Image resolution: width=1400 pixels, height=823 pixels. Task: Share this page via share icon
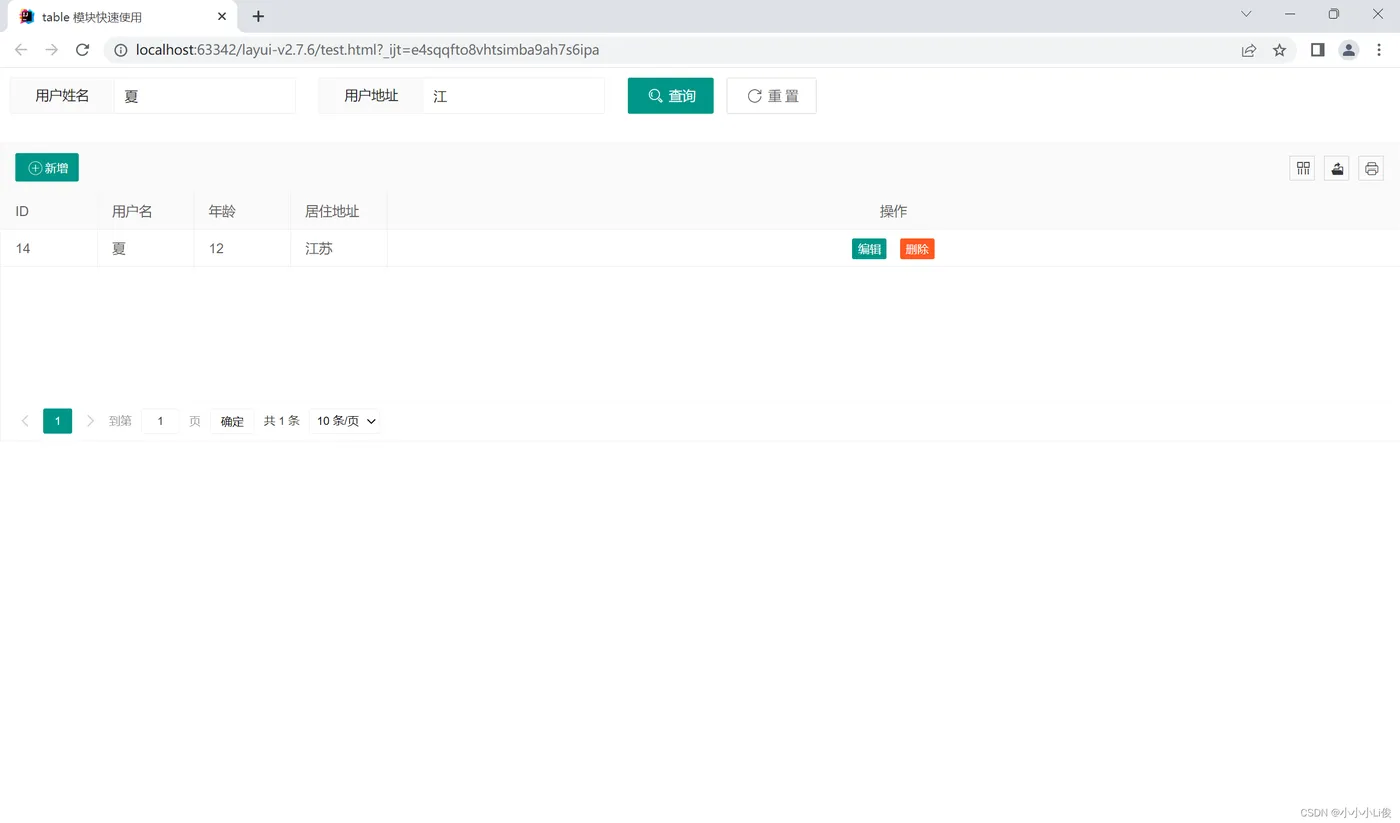pos(1249,50)
